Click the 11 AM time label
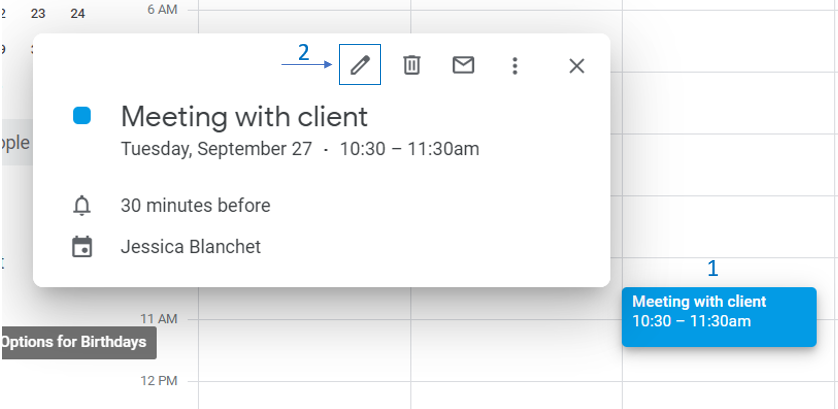The image size is (838, 409). pyautogui.click(x=158, y=318)
